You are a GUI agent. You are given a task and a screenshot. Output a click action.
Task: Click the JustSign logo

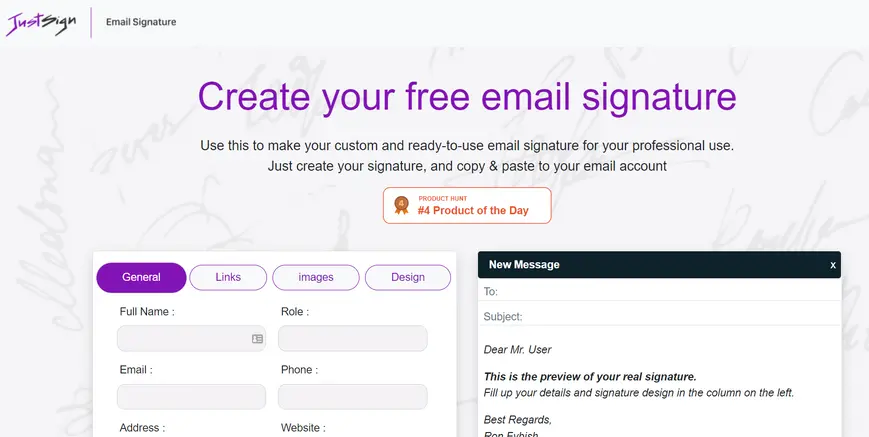click(41, 22)
